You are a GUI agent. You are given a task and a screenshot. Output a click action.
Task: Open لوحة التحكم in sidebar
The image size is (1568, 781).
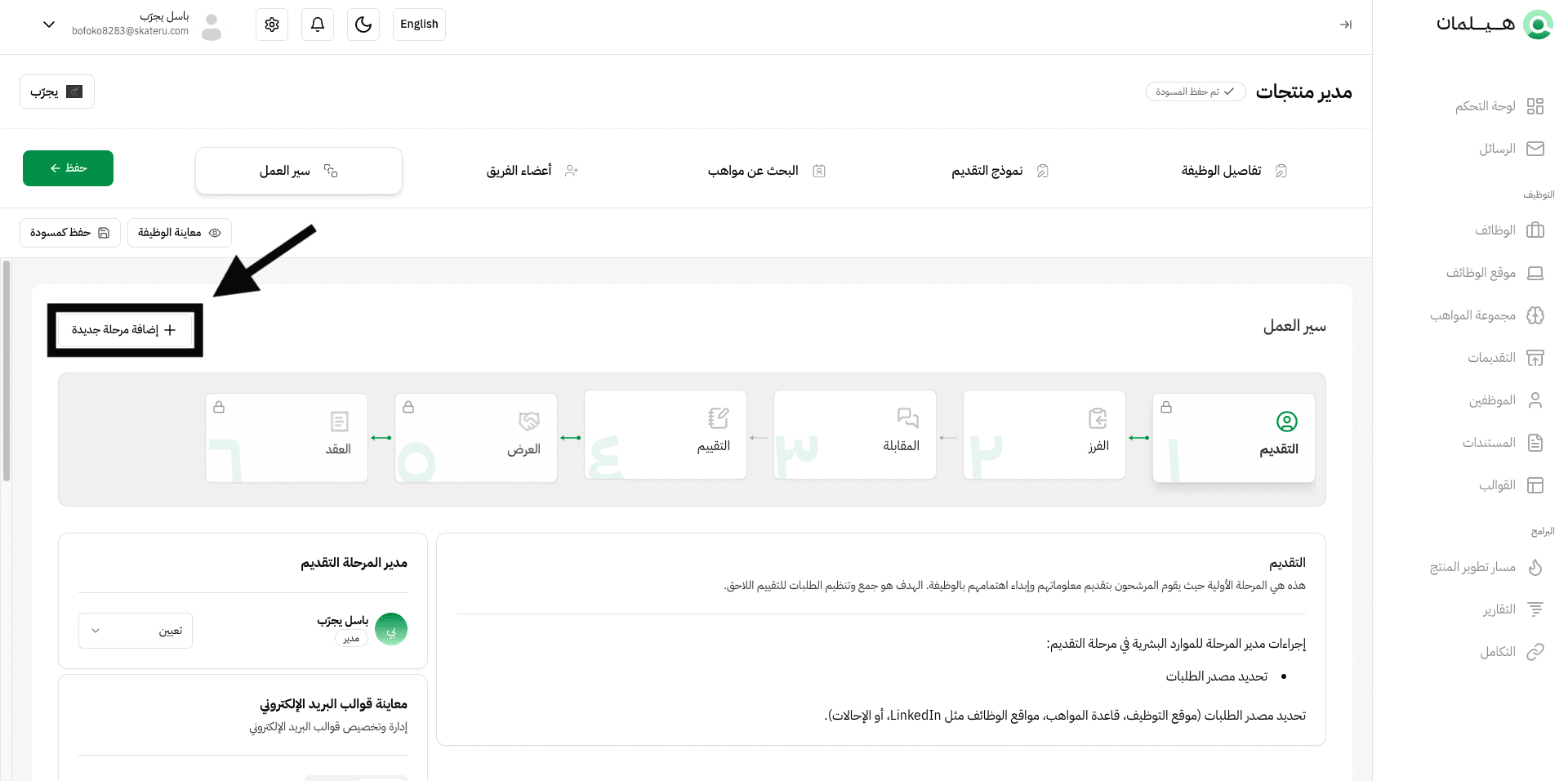(1499, 106)
